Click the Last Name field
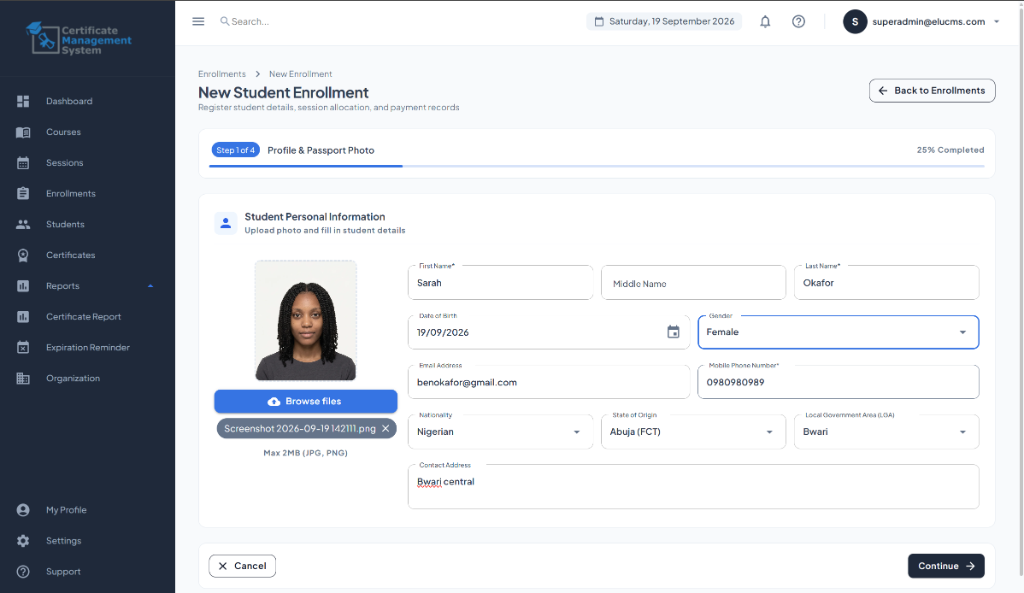 coord(886,283)
